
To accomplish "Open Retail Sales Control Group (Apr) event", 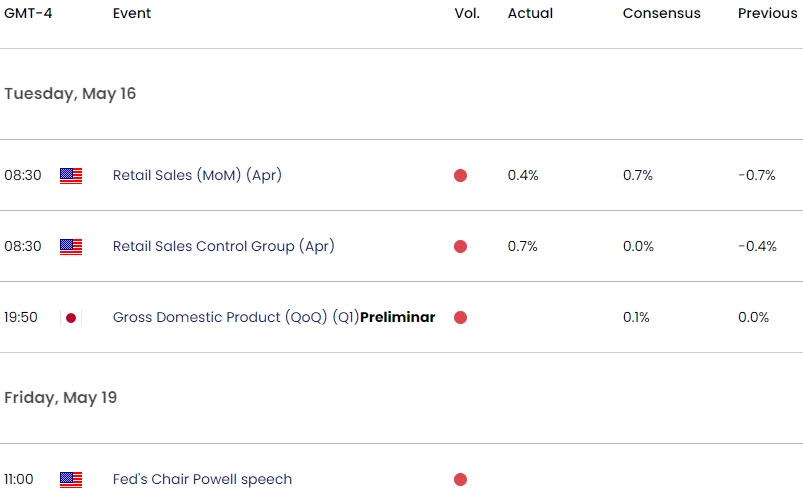I will (x=223, y=246).
